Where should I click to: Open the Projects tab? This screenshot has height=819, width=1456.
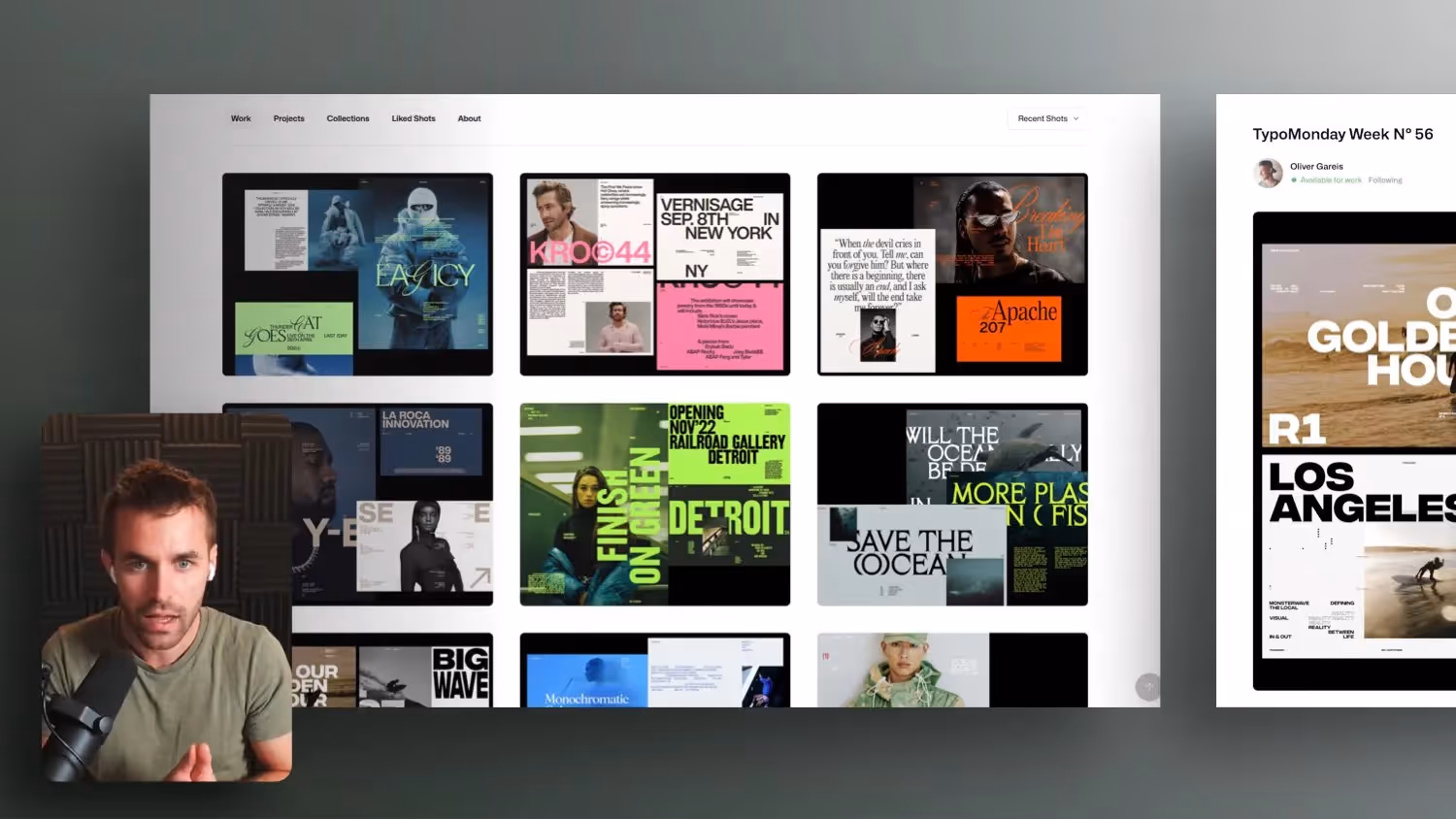[288, 118]
